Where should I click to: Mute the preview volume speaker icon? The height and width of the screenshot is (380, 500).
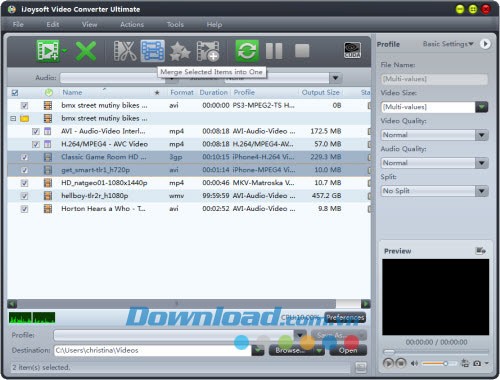(414, 363)
